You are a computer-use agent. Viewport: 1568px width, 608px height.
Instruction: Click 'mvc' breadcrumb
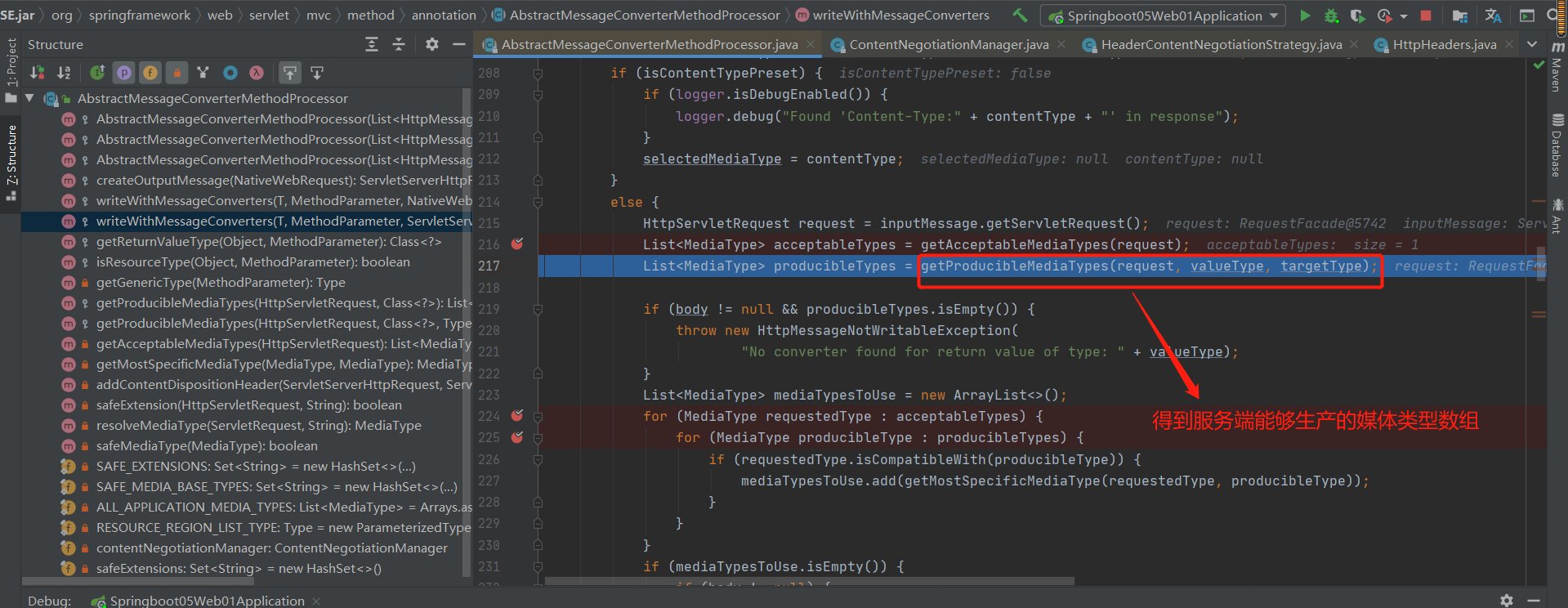click(319, 15)
